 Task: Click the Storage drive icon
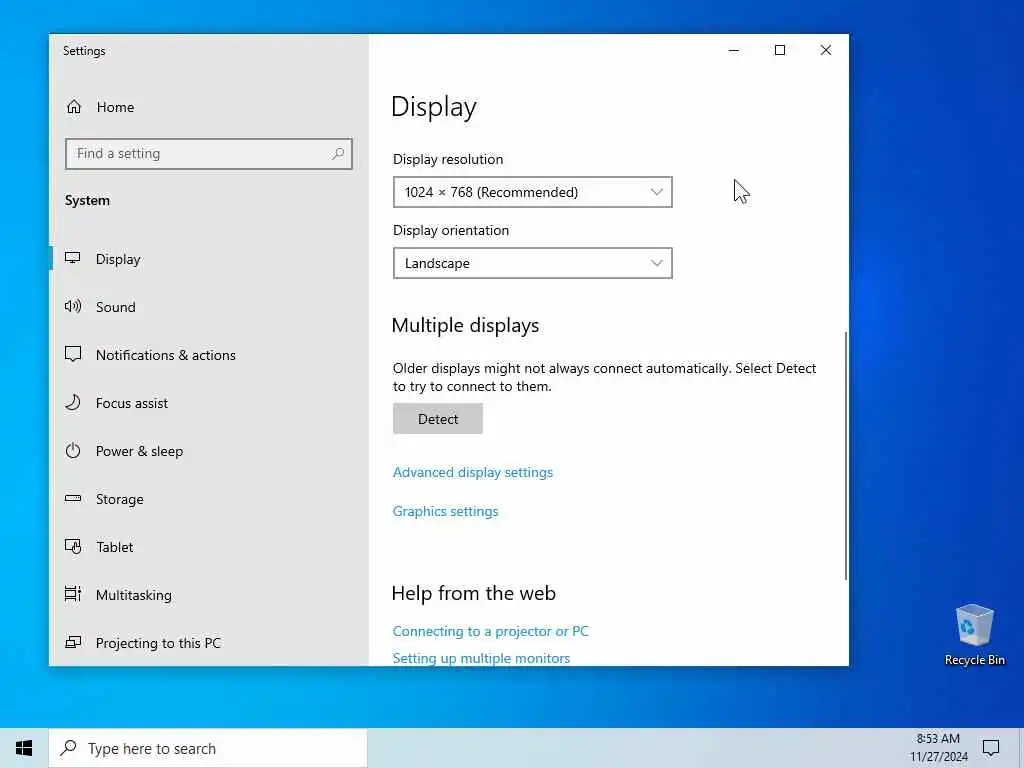click(72, 498)
